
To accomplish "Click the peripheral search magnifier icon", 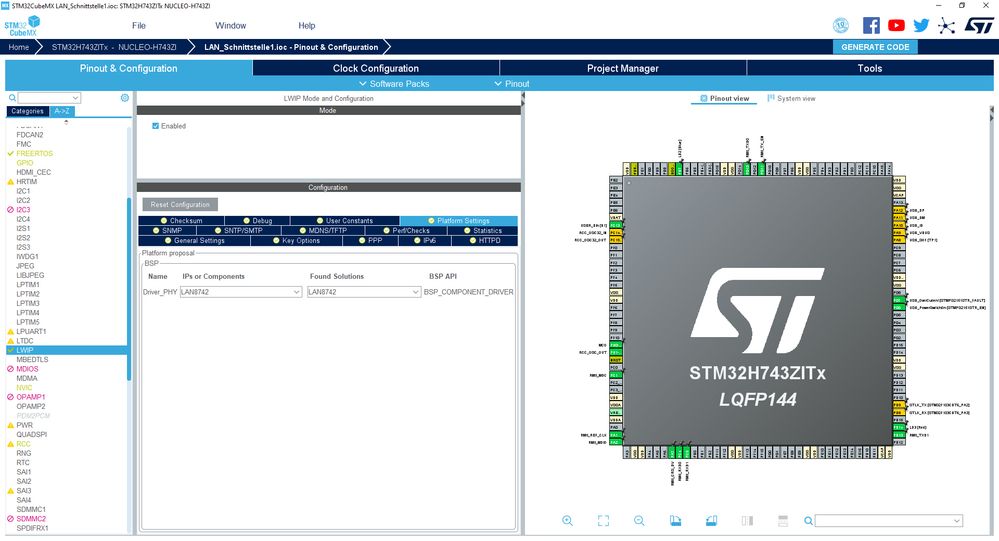I will pyautogui.click(x=12, y=97).
